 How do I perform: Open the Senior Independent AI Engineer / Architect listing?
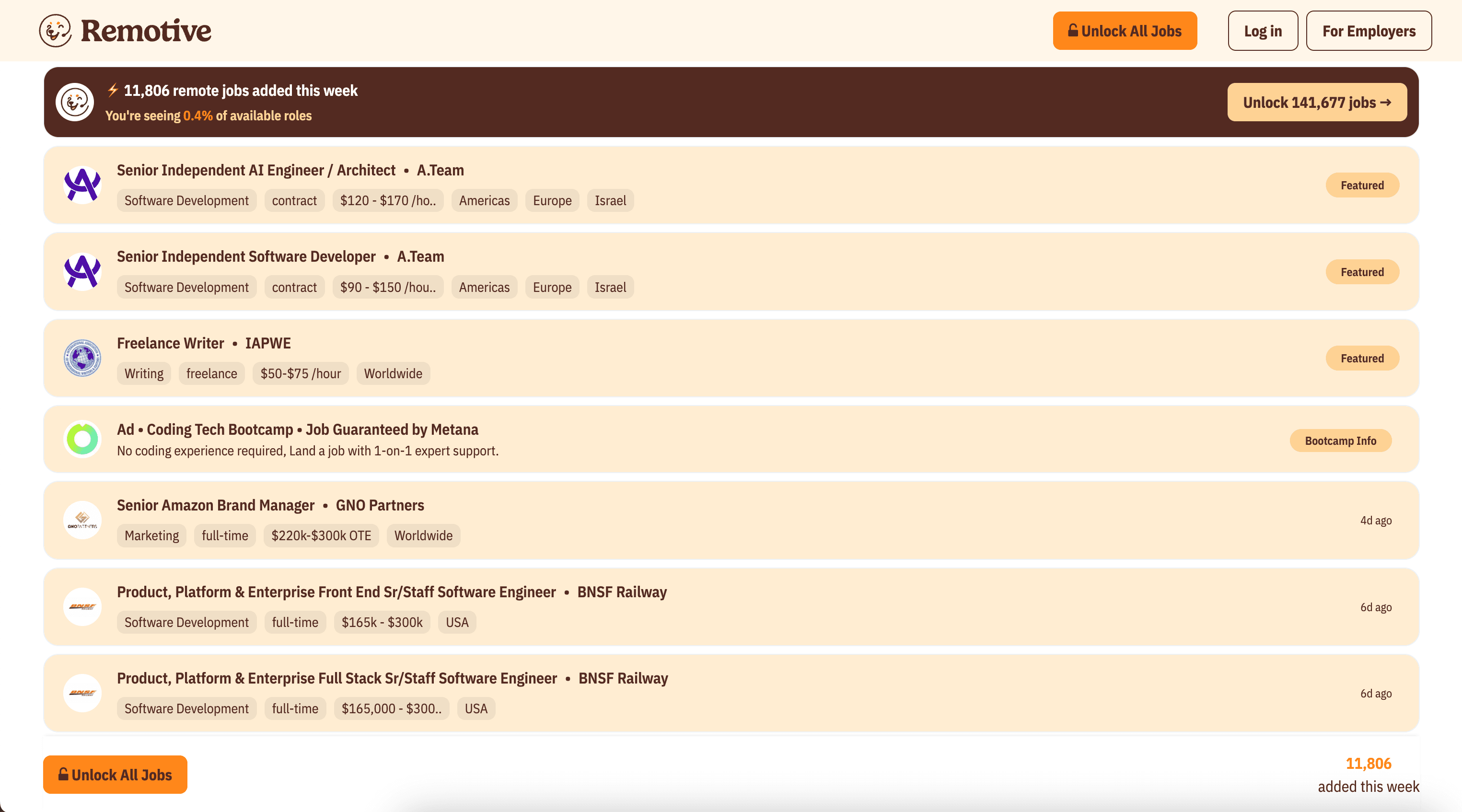point(256,170)
